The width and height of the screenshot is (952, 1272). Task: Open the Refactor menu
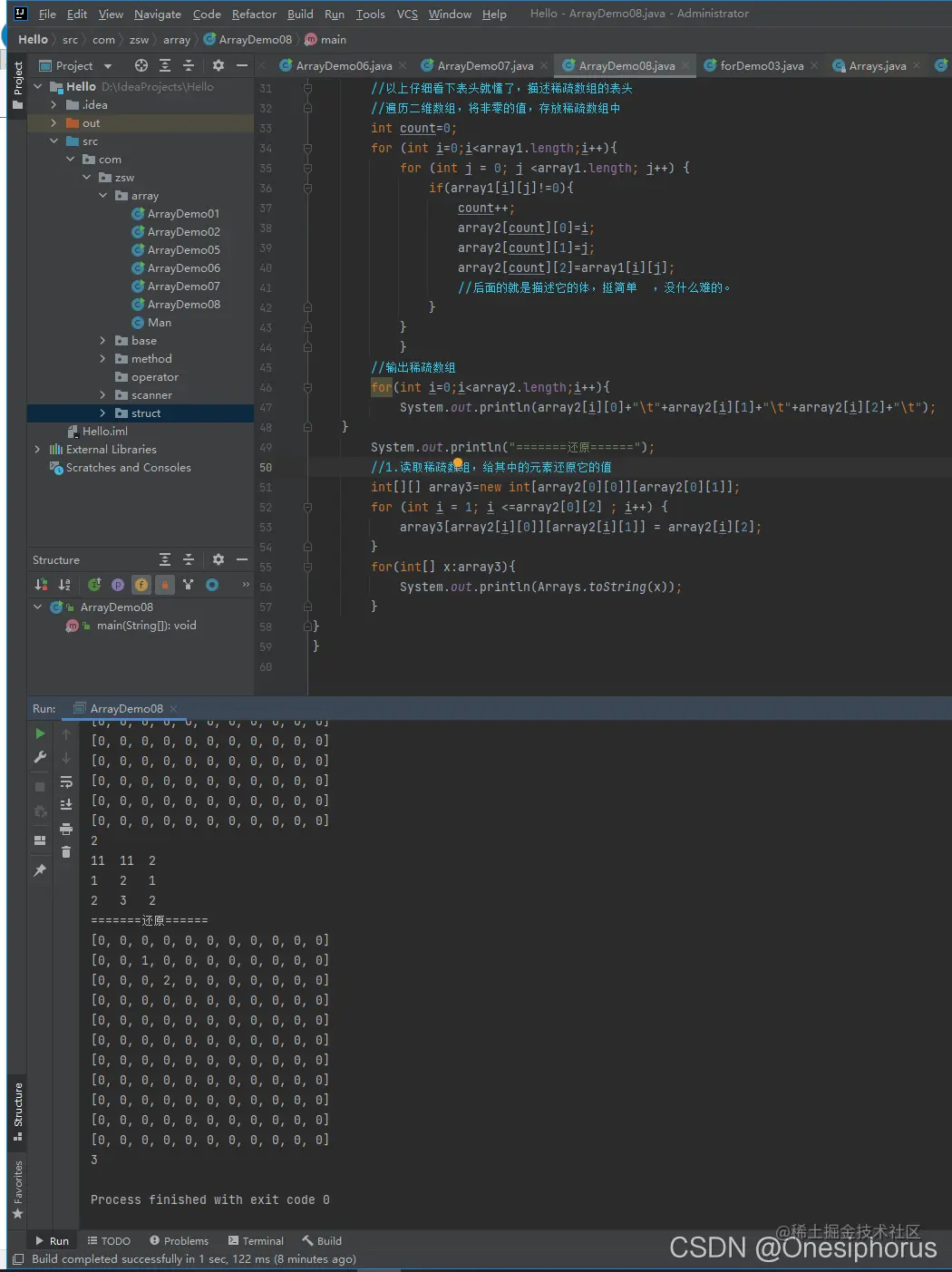pos(254,14)
